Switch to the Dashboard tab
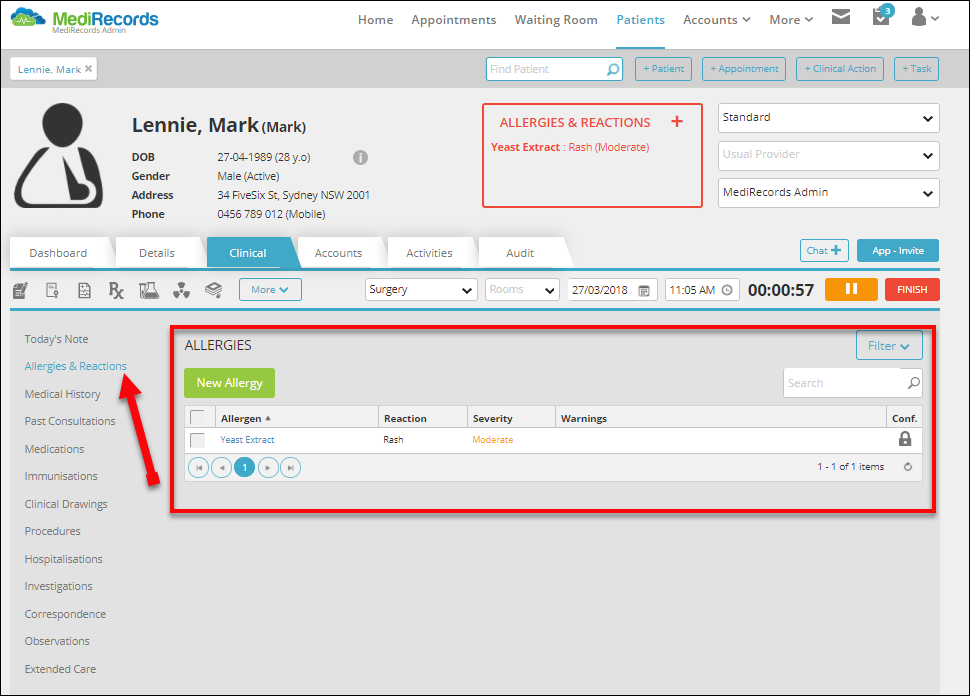 point(58,252)
